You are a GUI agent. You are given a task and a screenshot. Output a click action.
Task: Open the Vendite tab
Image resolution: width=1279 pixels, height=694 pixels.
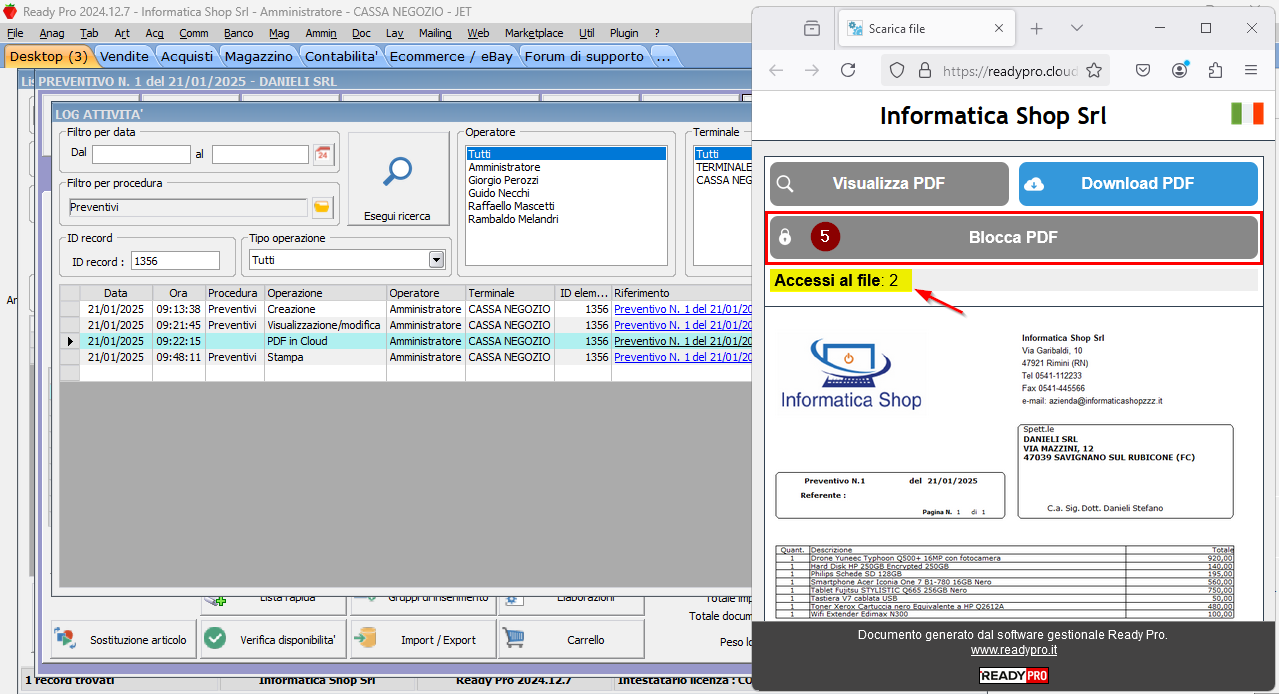click(x=124, y=56)
